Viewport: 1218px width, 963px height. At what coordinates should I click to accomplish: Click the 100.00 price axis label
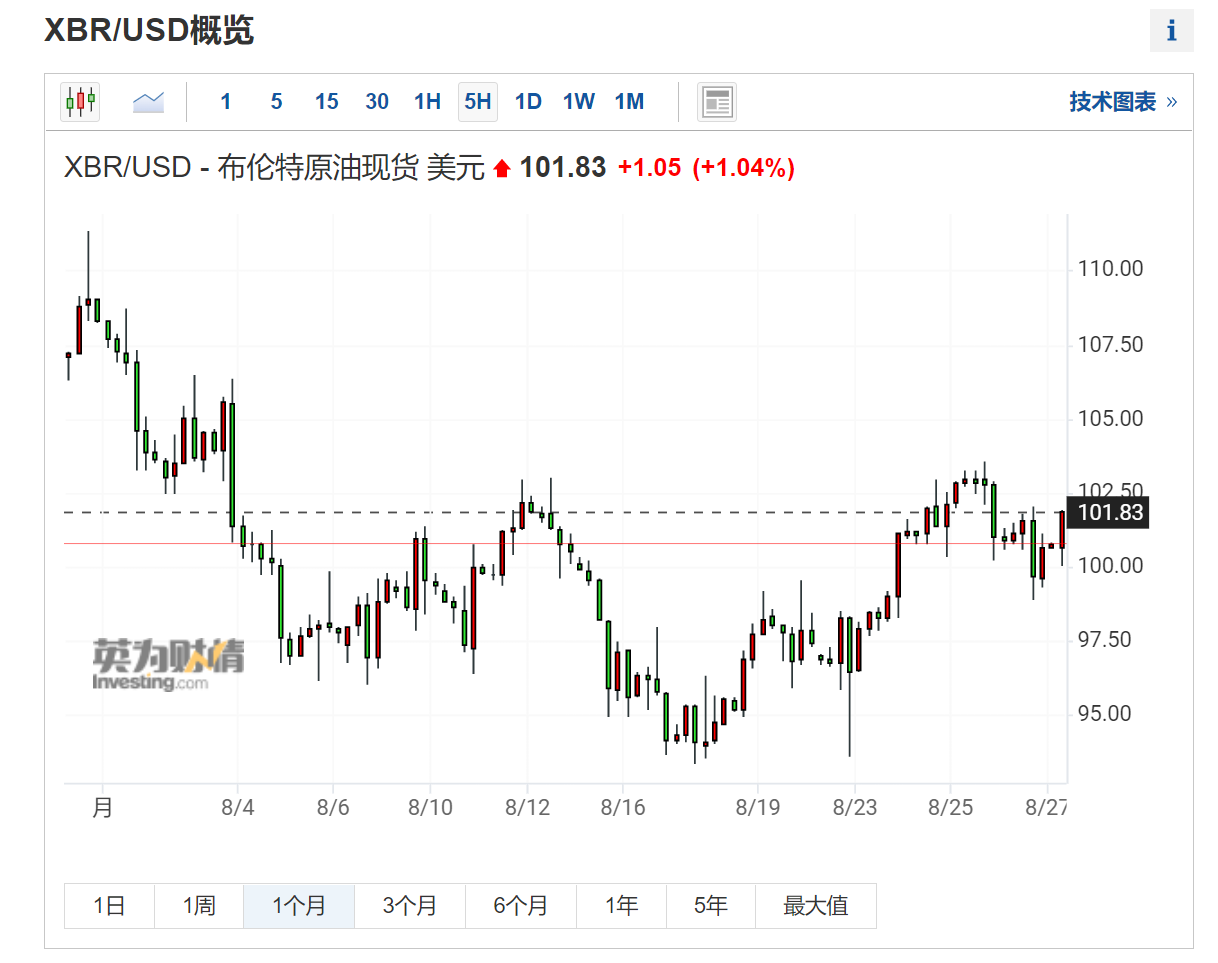tap(1110, 566)
